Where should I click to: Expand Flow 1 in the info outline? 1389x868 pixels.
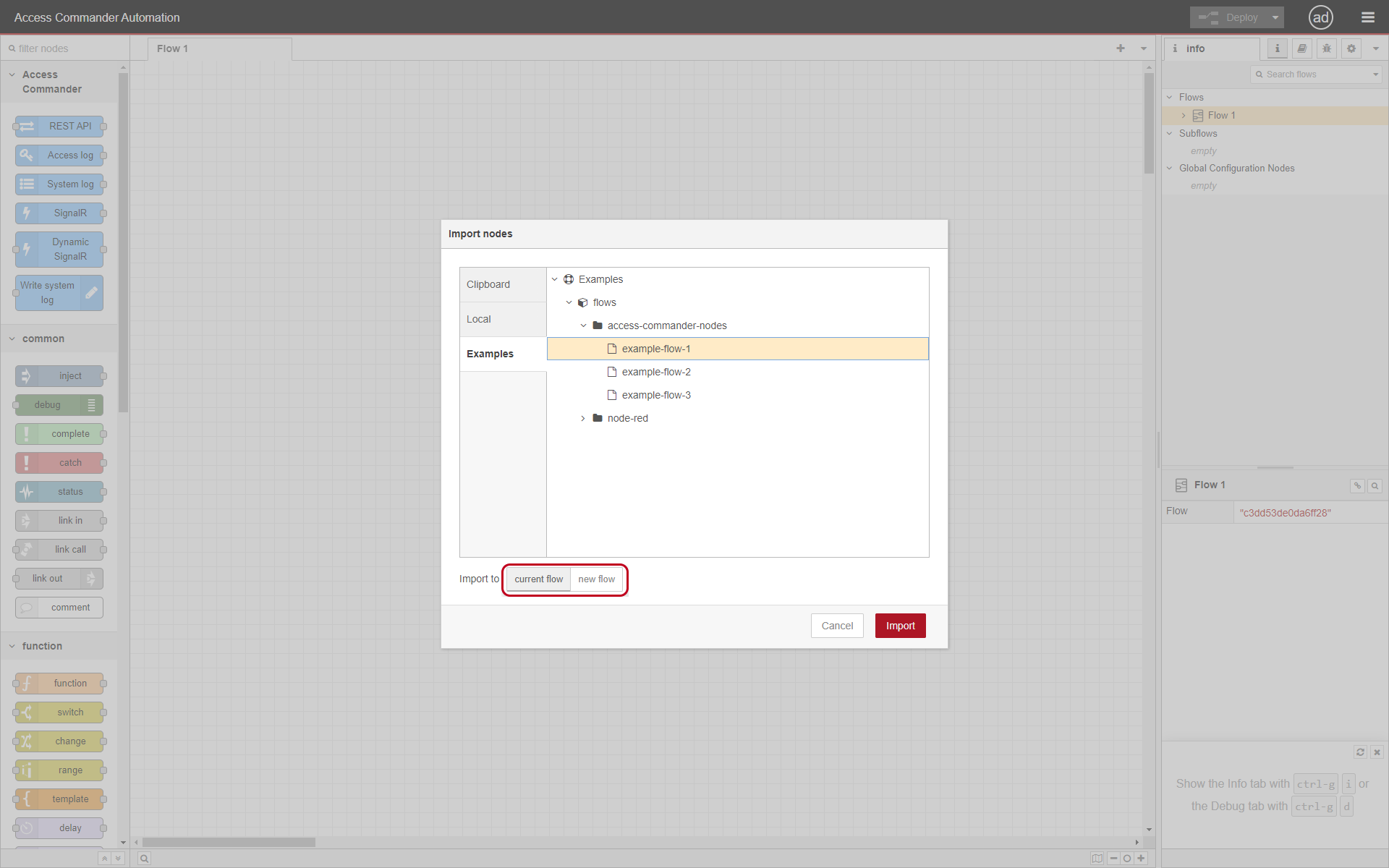[1184, 116]
